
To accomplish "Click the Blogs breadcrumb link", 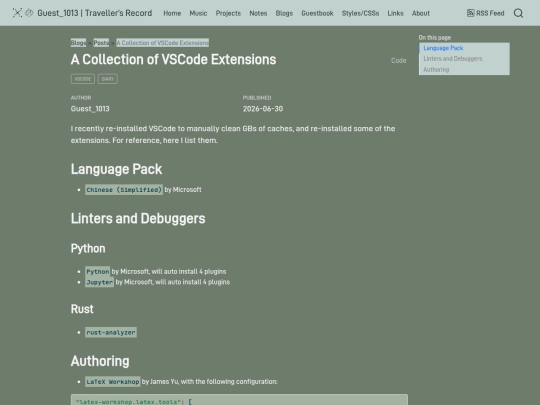I will pos(78,43).
